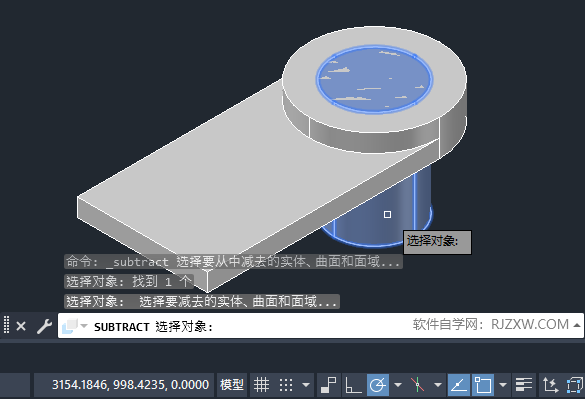Toggle the infer constraints icon beside Ortho
Viewport: 585px width, 399px height.
click(x=329, y=384)
